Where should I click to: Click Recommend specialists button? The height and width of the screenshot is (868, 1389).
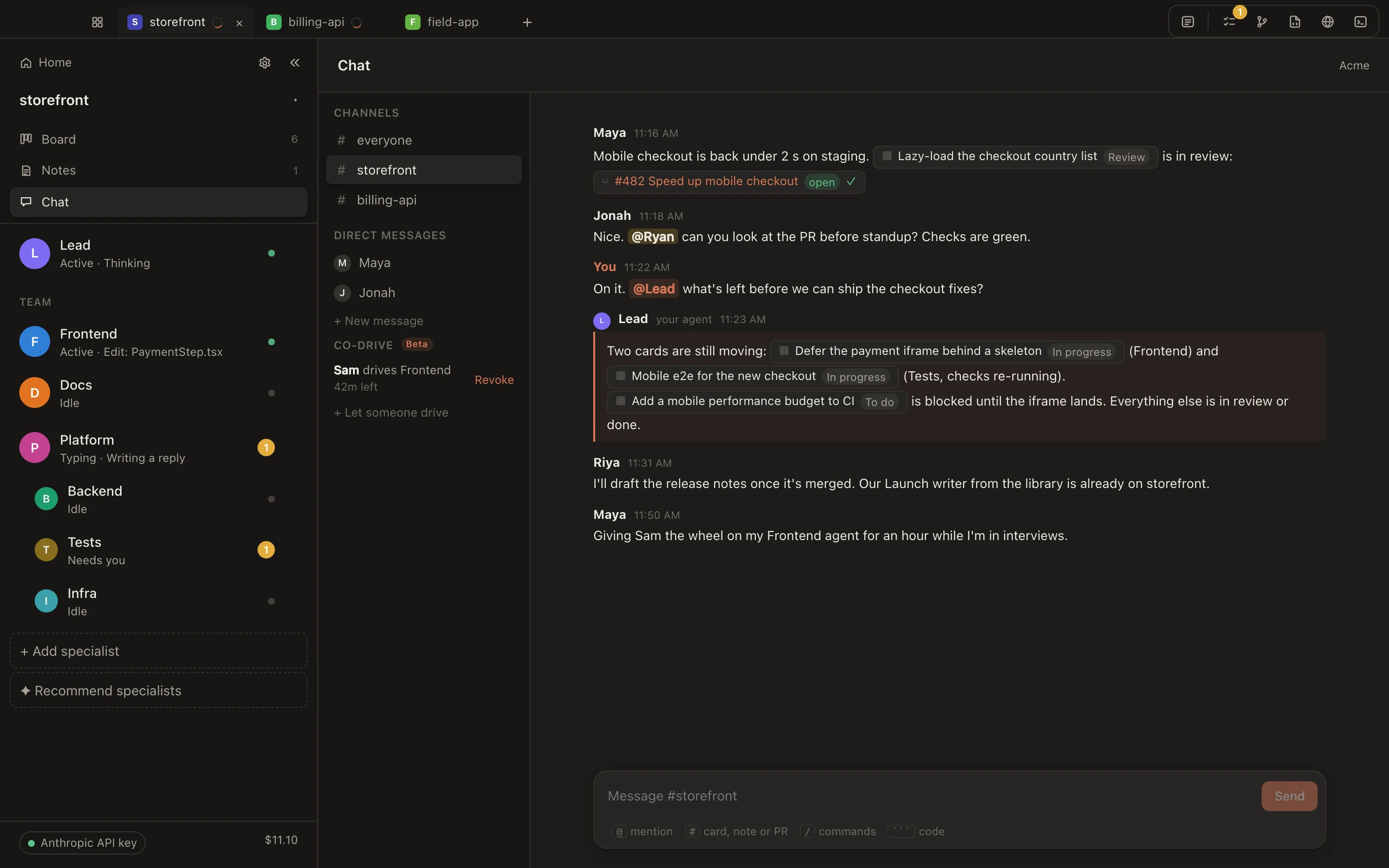(x=158, y=691)
